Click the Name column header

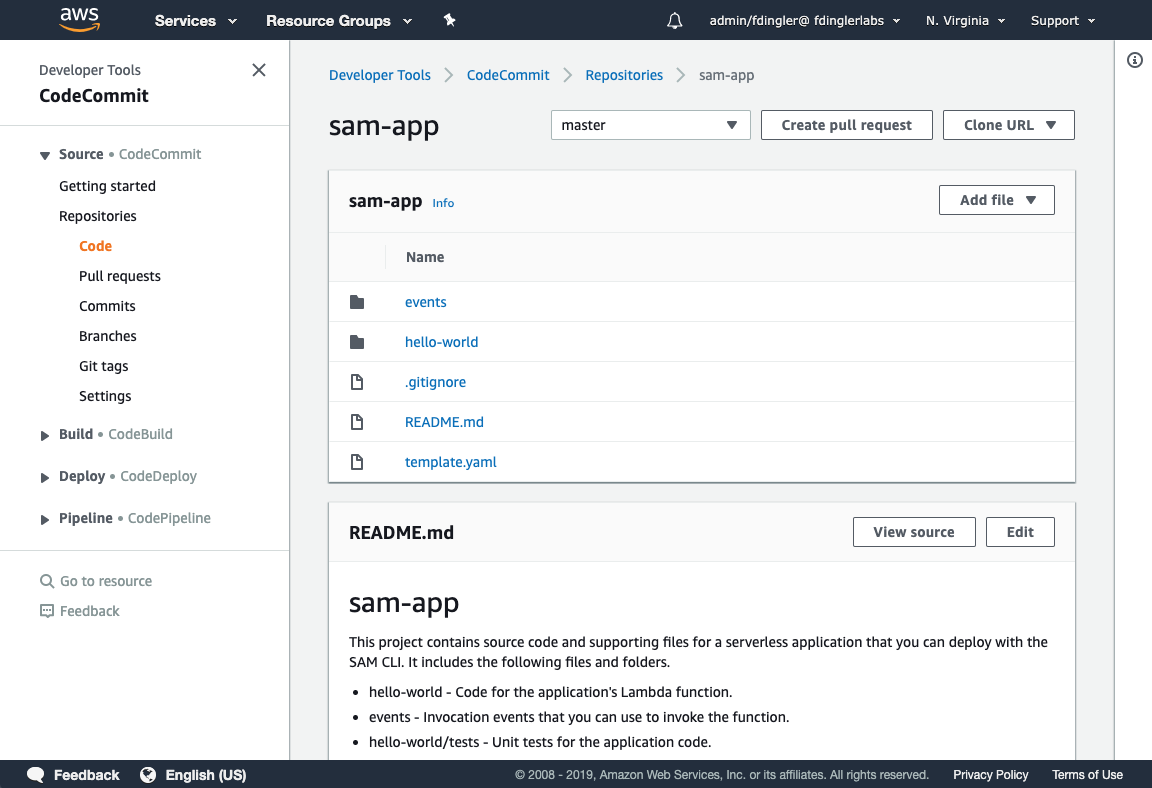point(425,257)
